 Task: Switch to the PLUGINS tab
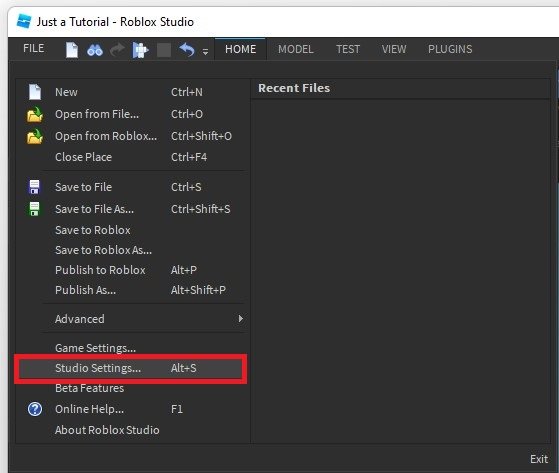point(450,49)
